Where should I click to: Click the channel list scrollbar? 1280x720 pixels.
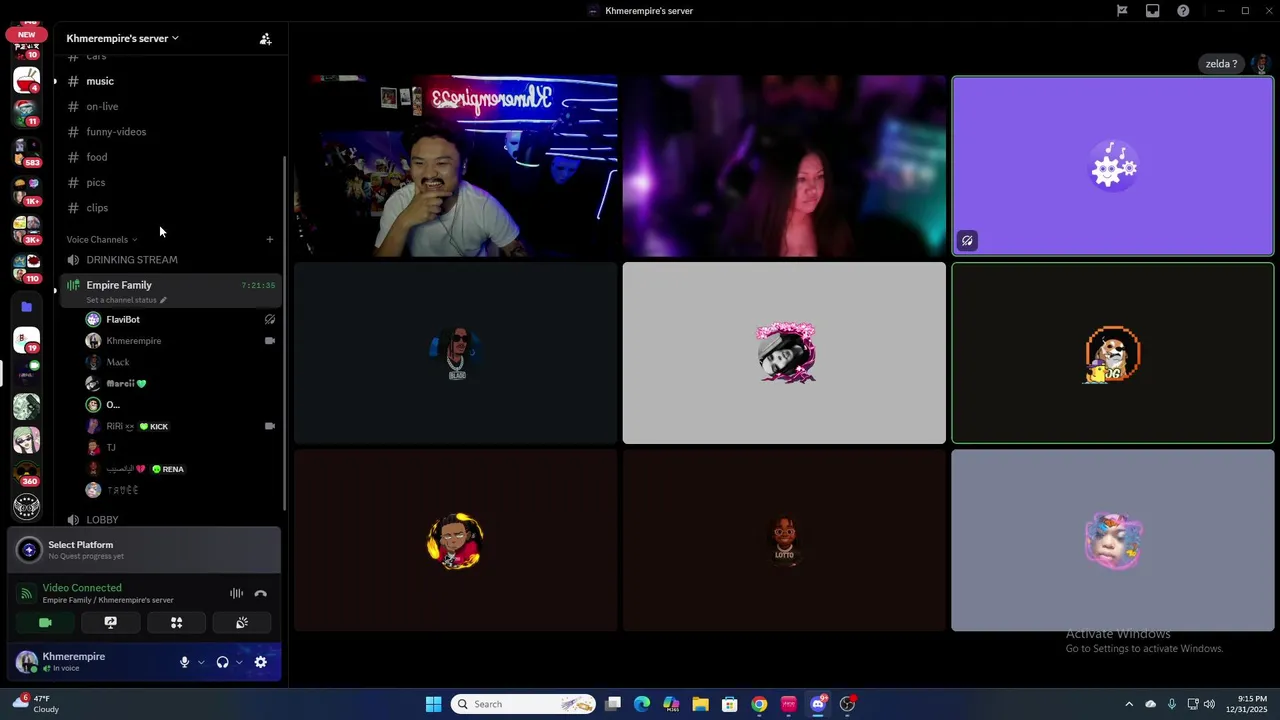point(285,332)
